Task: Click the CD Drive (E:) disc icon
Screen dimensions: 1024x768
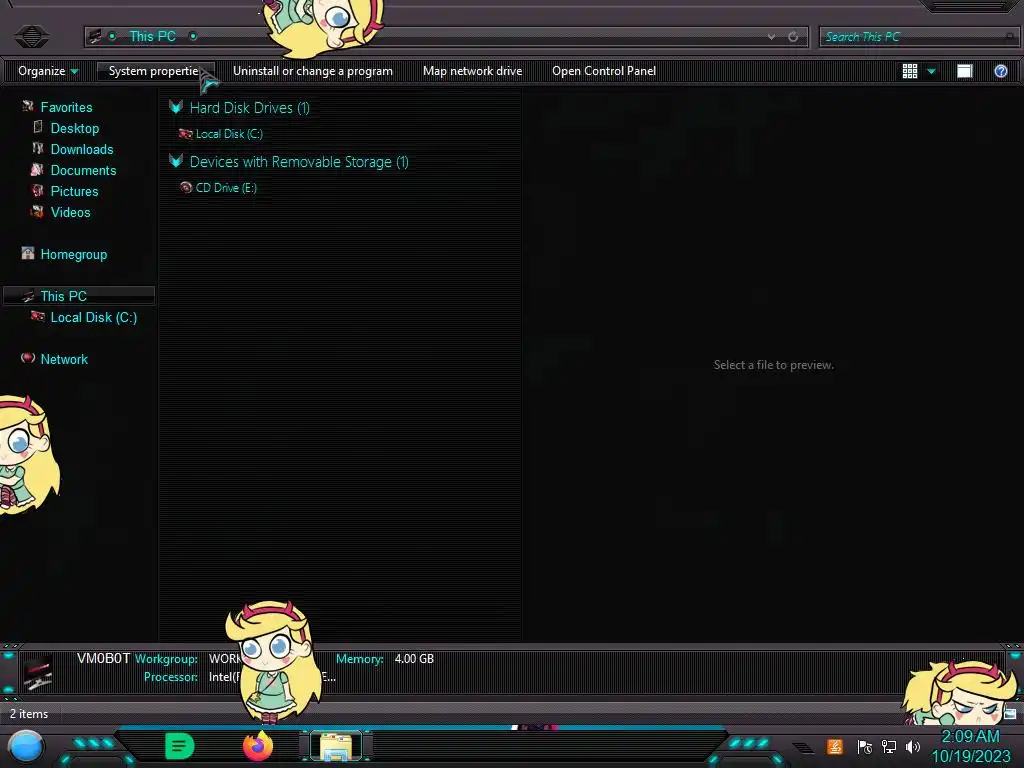Action: pos(185,187)
